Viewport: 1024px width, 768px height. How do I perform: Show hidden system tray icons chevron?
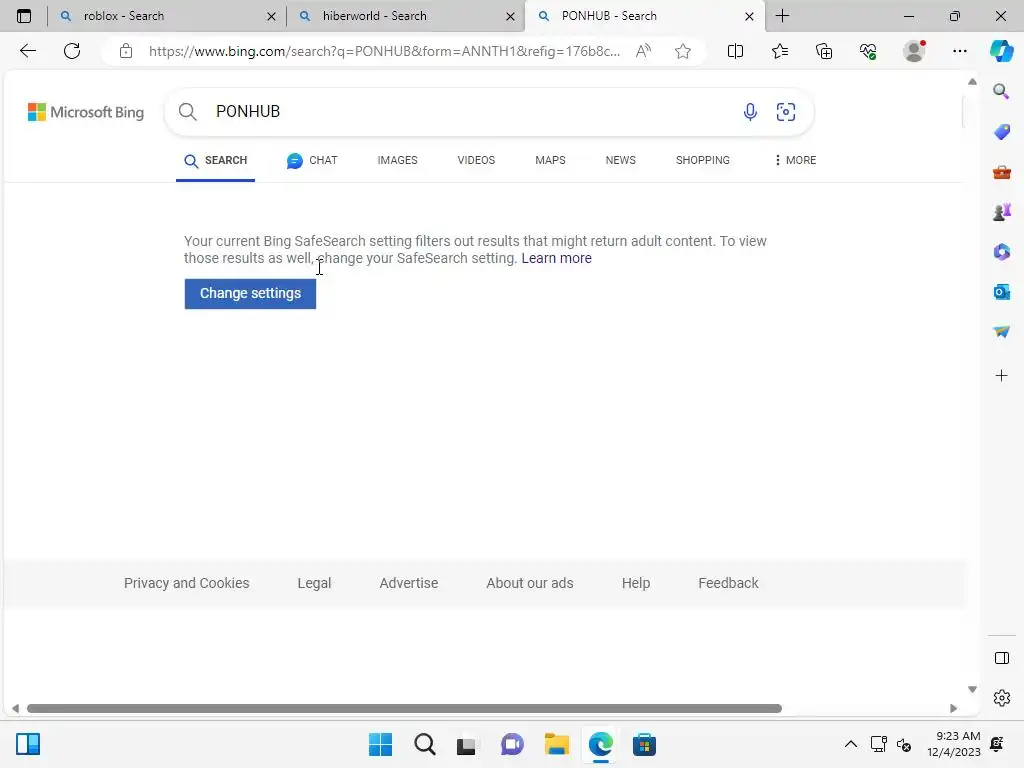850,744
